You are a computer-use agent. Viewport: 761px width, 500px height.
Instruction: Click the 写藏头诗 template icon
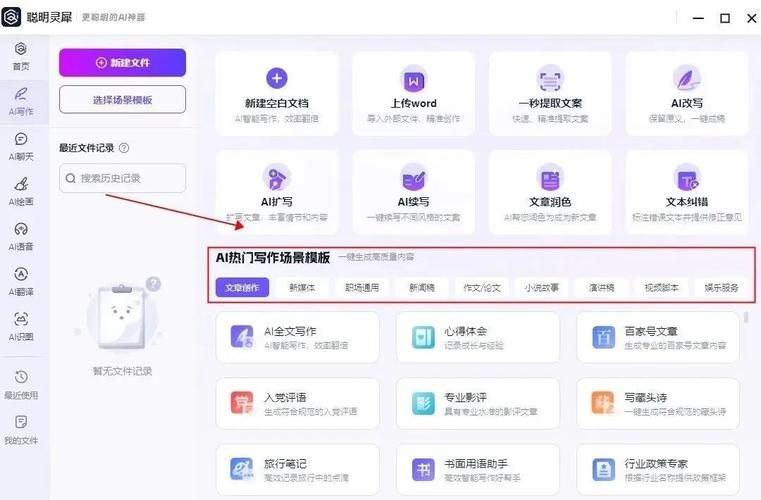(x=603, y=403)
